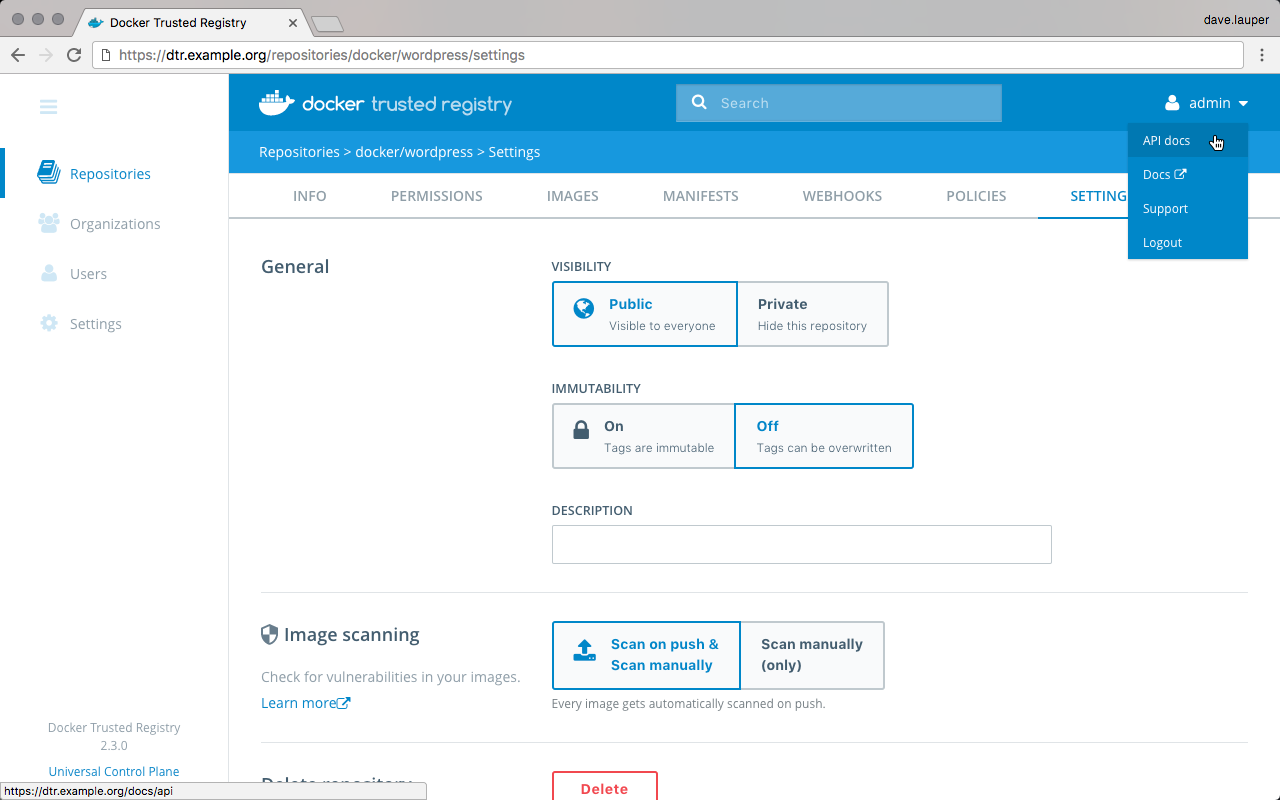Open the Permissions tab
Image resolution: width=1280 pixels, height=800 pixels.
pyautogui.click(x=436, y=196)
